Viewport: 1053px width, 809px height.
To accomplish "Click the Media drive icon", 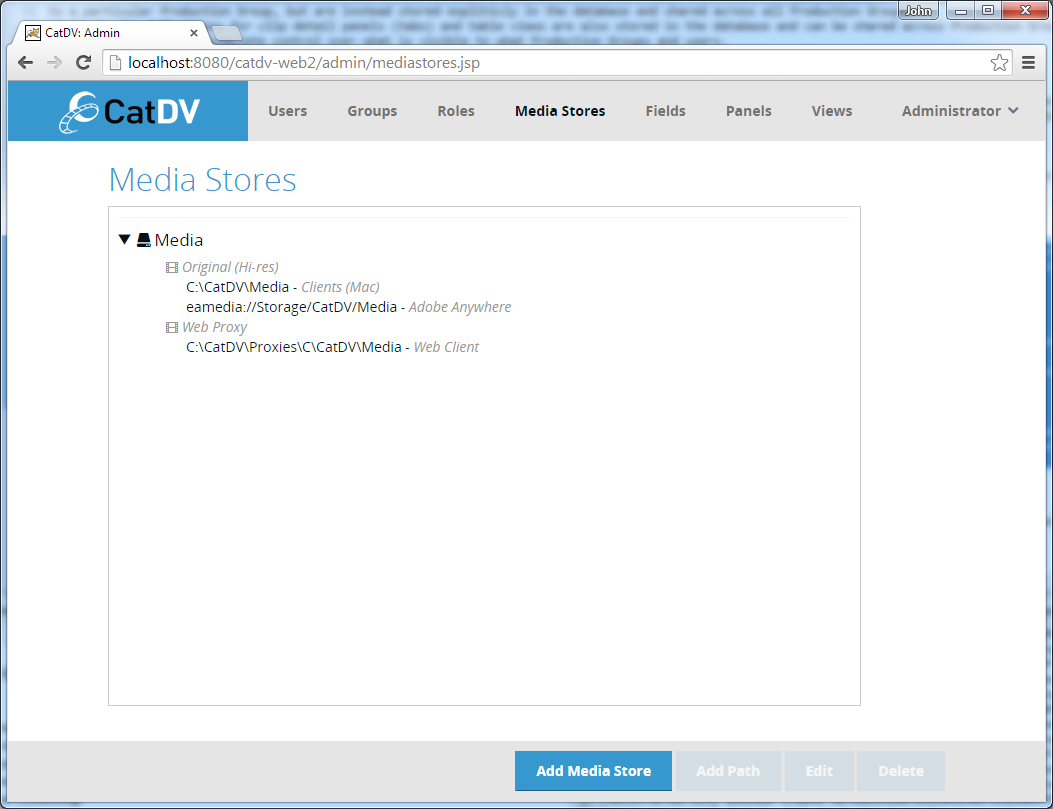I will coord(144,240).
